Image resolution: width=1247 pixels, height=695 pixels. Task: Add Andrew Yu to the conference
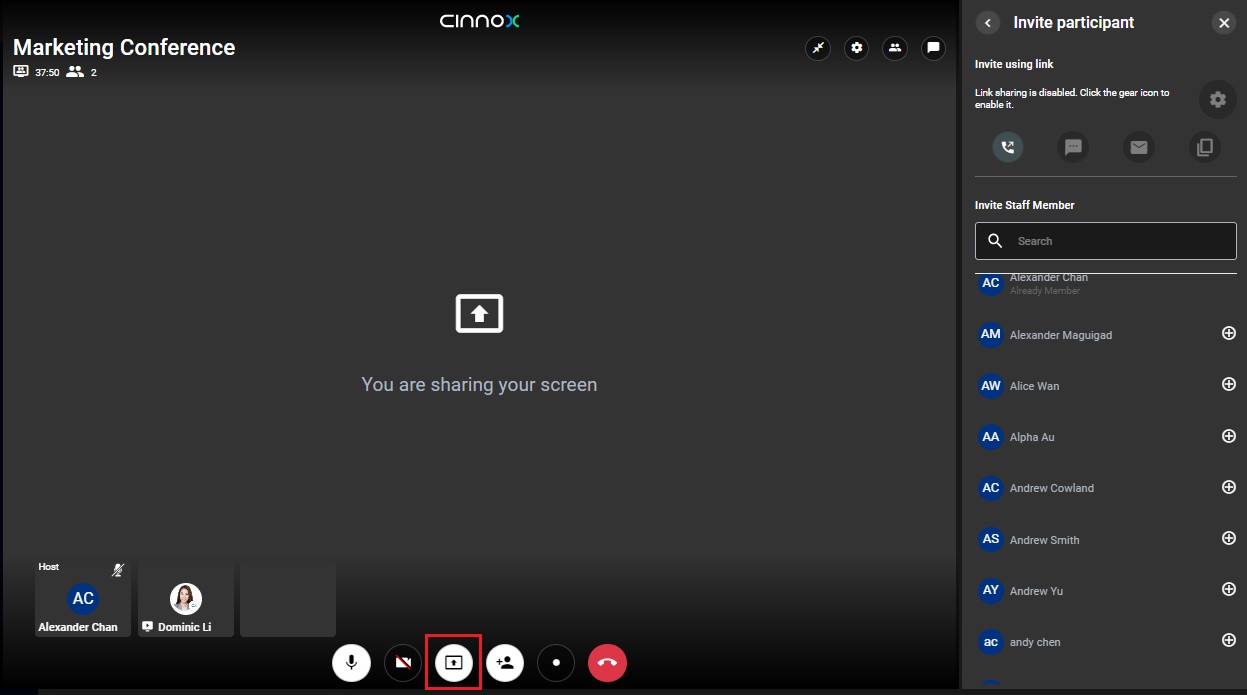click(x=1229, y=589)
